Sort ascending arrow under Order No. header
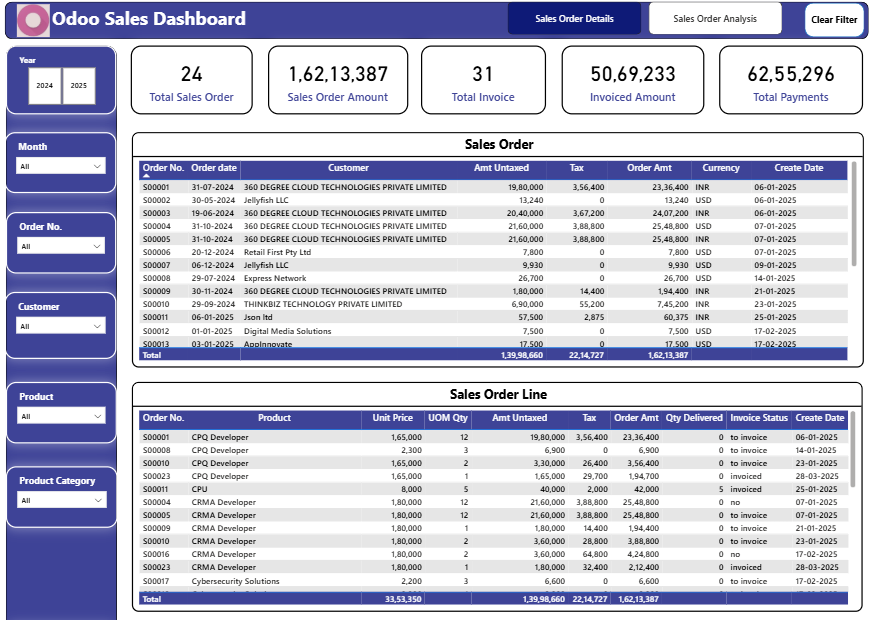Viewport: 872px width, 620px height. (147, 176)
